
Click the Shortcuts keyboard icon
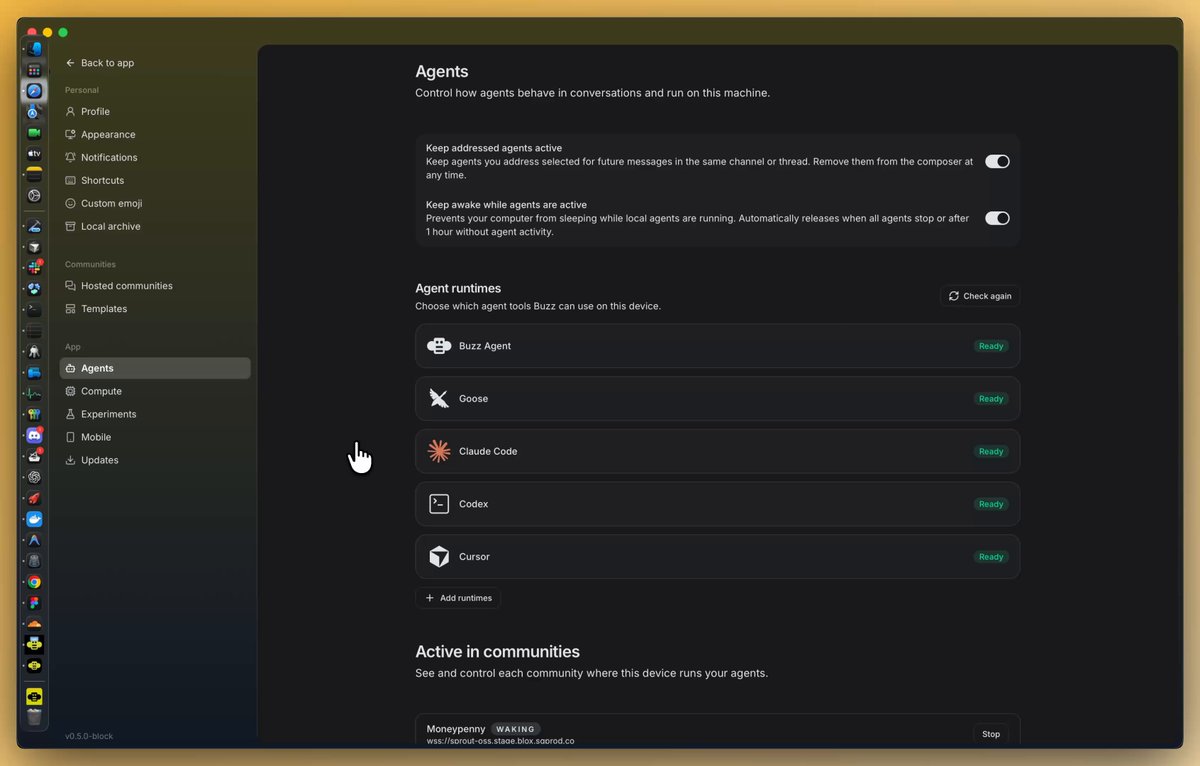pos(70,181)
